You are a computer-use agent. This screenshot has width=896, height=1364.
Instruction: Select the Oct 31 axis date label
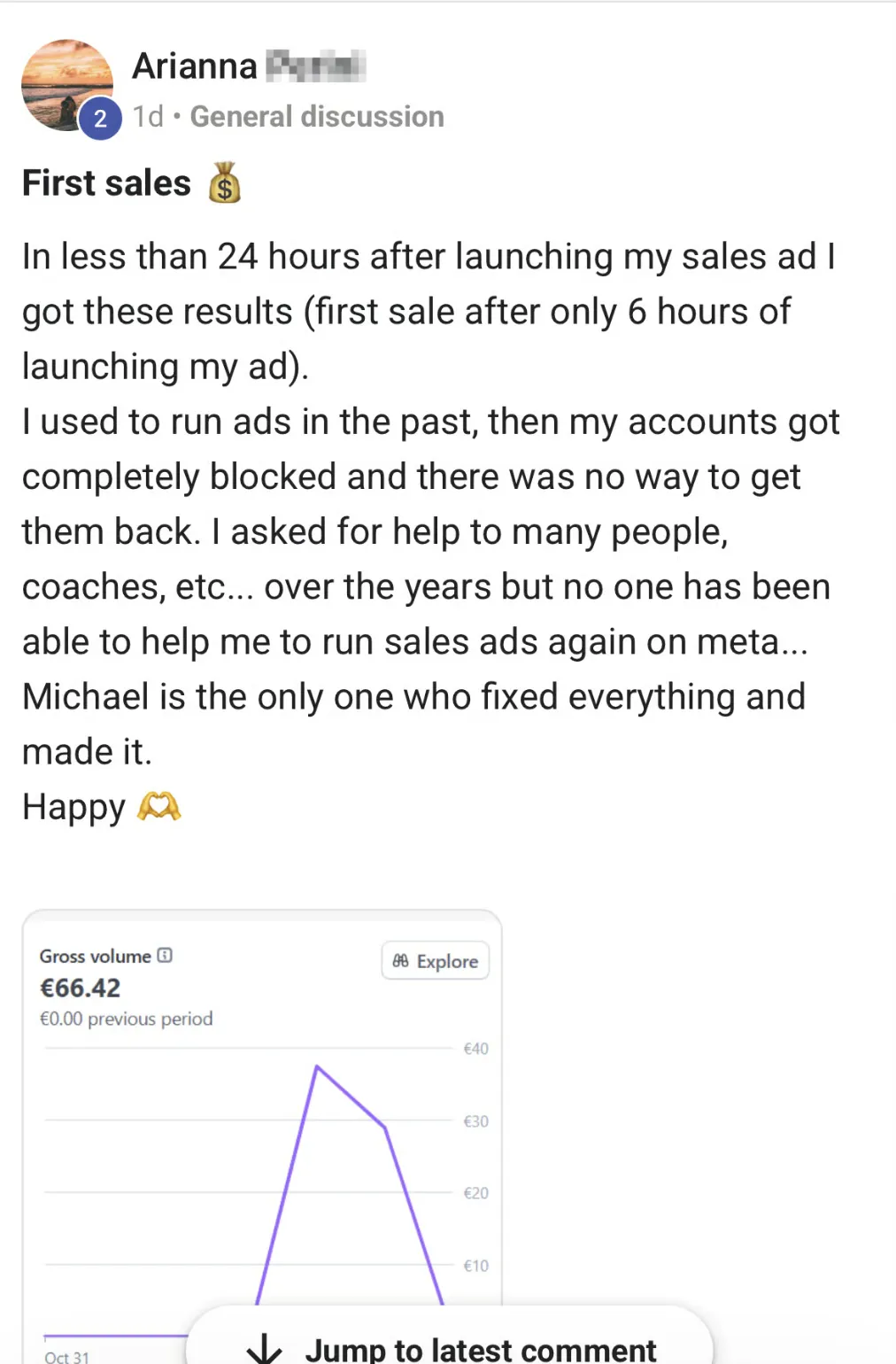point(67,1356)
